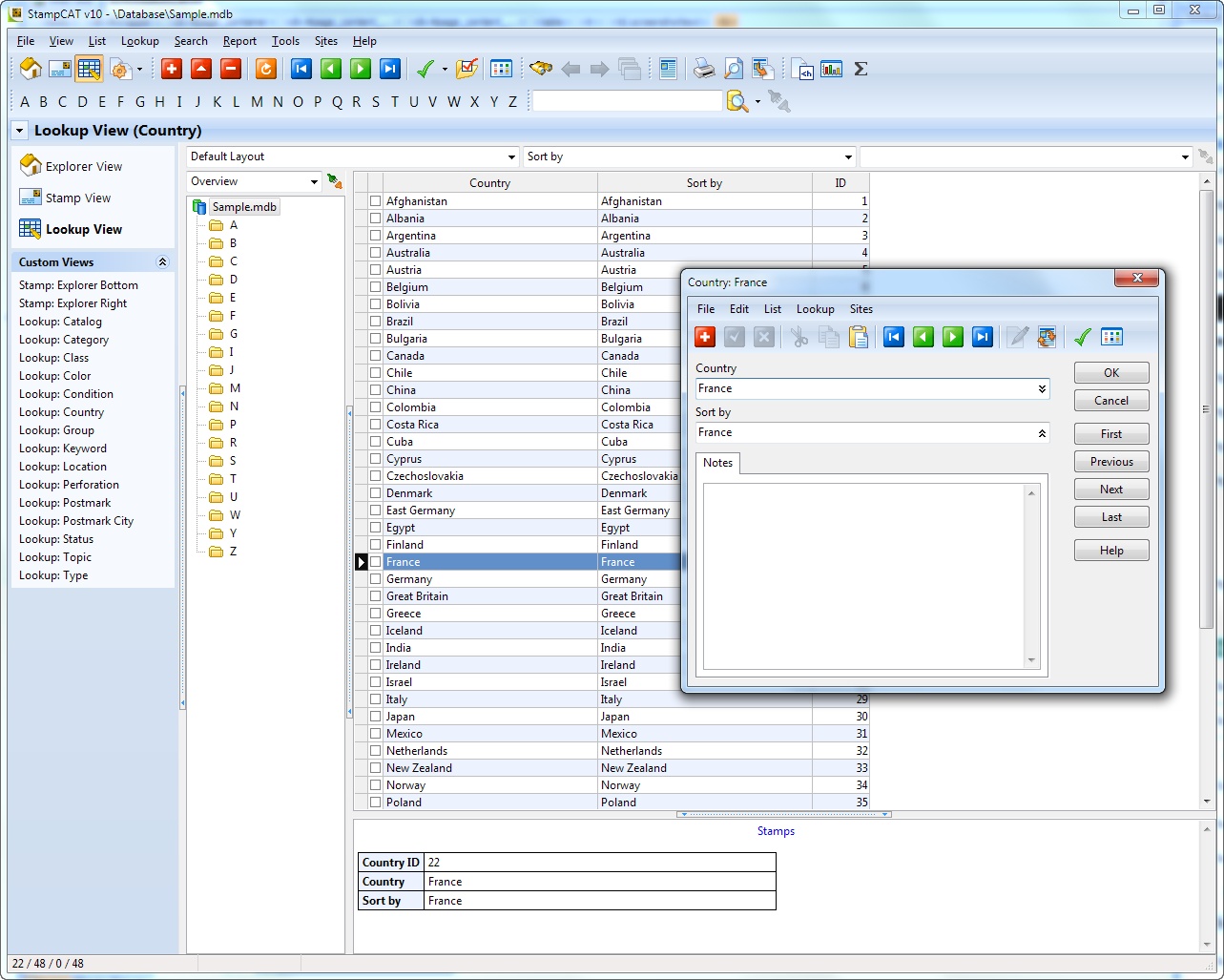Go to last record with main toolbar arrow
Screen dimensions: 1224x980
click(x=389, y=69)
